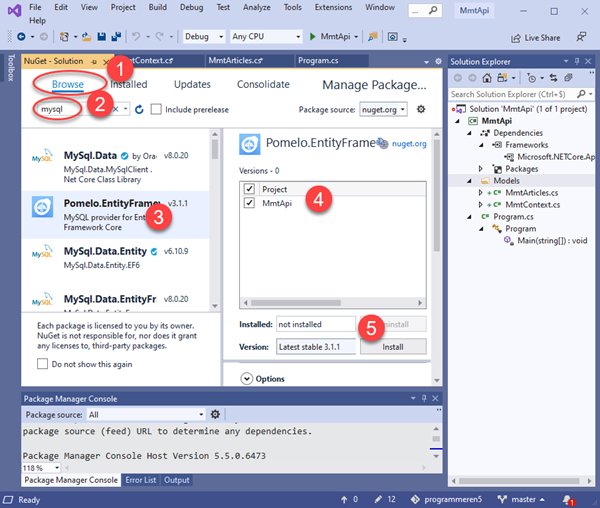Click the Save All toolbar icon
This screenshot has width=600, height=508.
(116, 37)
